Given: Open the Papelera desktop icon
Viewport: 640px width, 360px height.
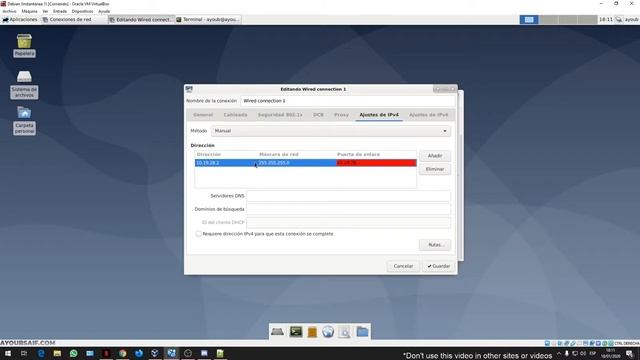Looking at the screenshot, I should (24, 45).
